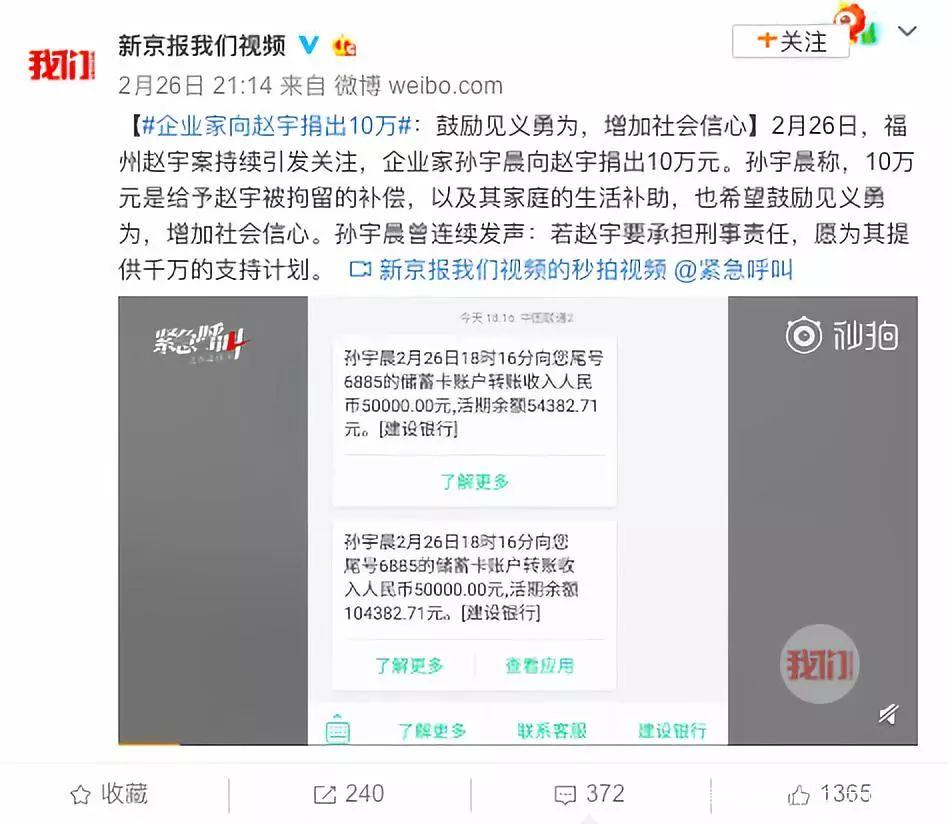Click the orange crown membership badge
This screenshot has width=948, height=824.
(x=345, y=46)
